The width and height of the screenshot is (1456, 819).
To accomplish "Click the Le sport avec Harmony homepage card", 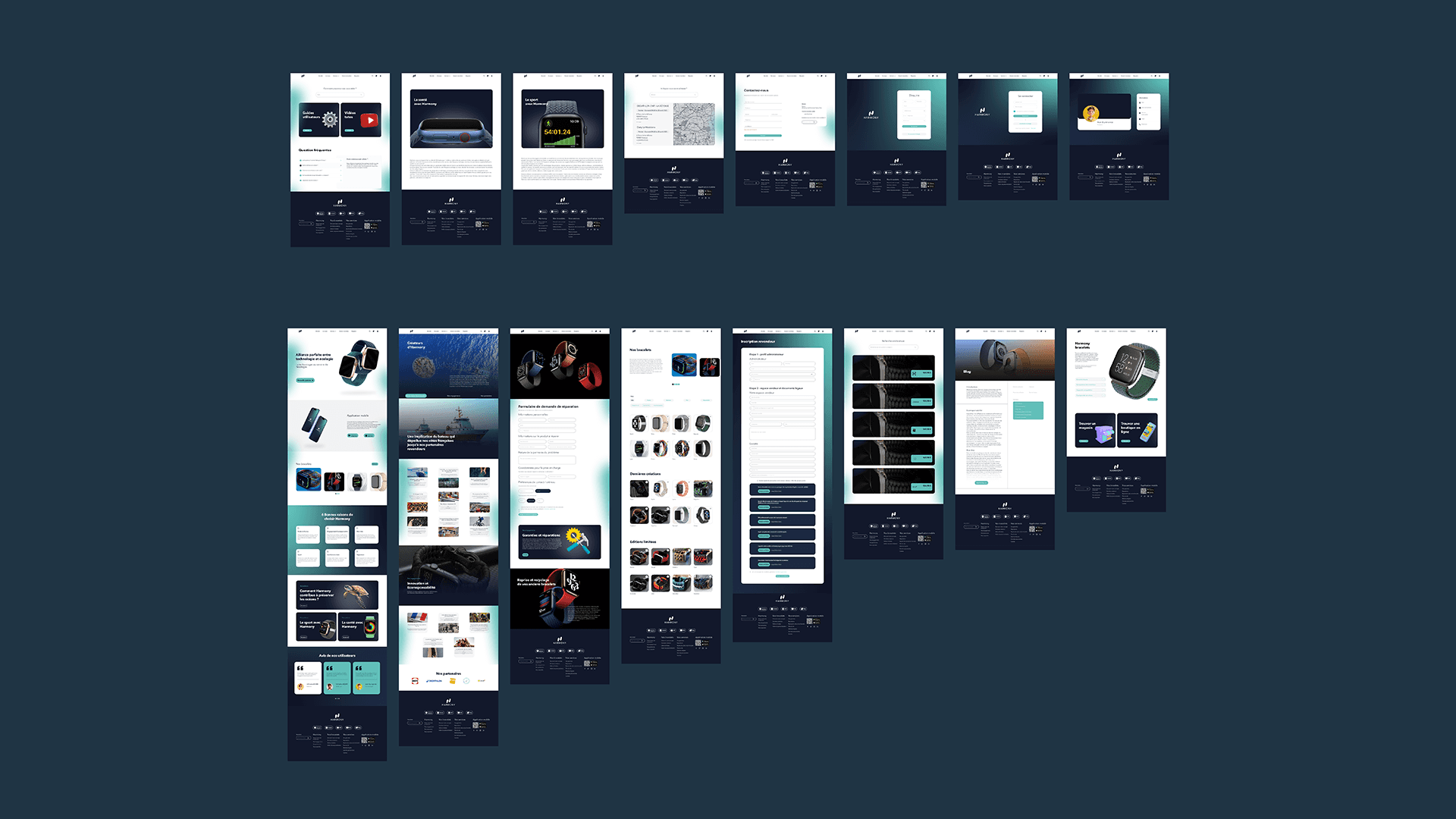I will (316, 626).
